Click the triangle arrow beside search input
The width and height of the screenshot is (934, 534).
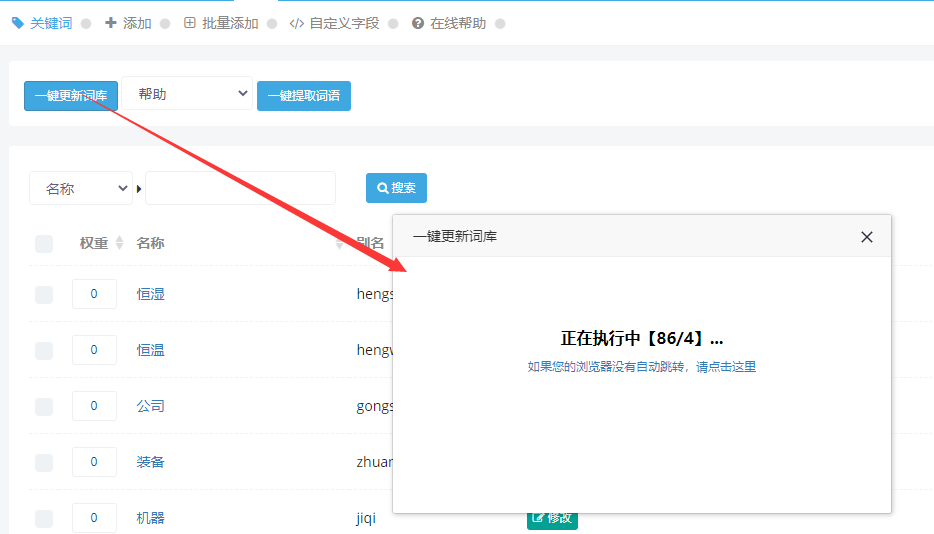tap(139, 189)
